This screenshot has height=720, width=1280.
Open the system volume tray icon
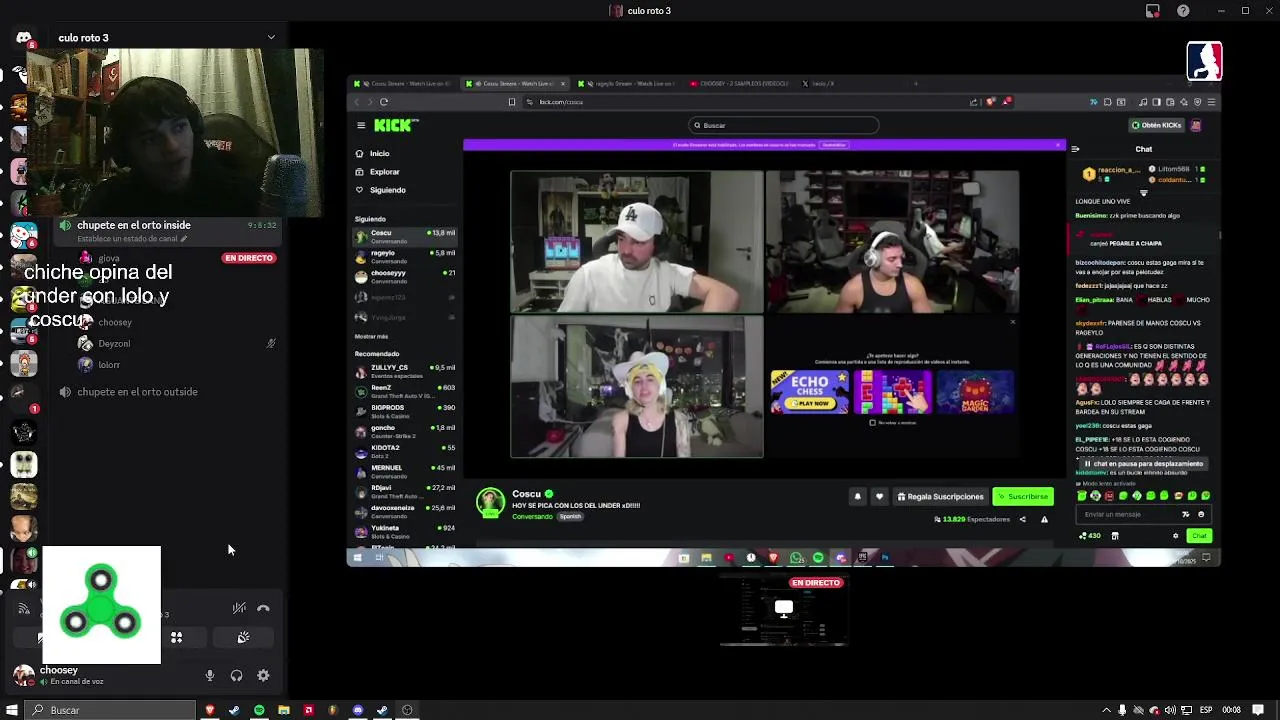pos(1170,710)
